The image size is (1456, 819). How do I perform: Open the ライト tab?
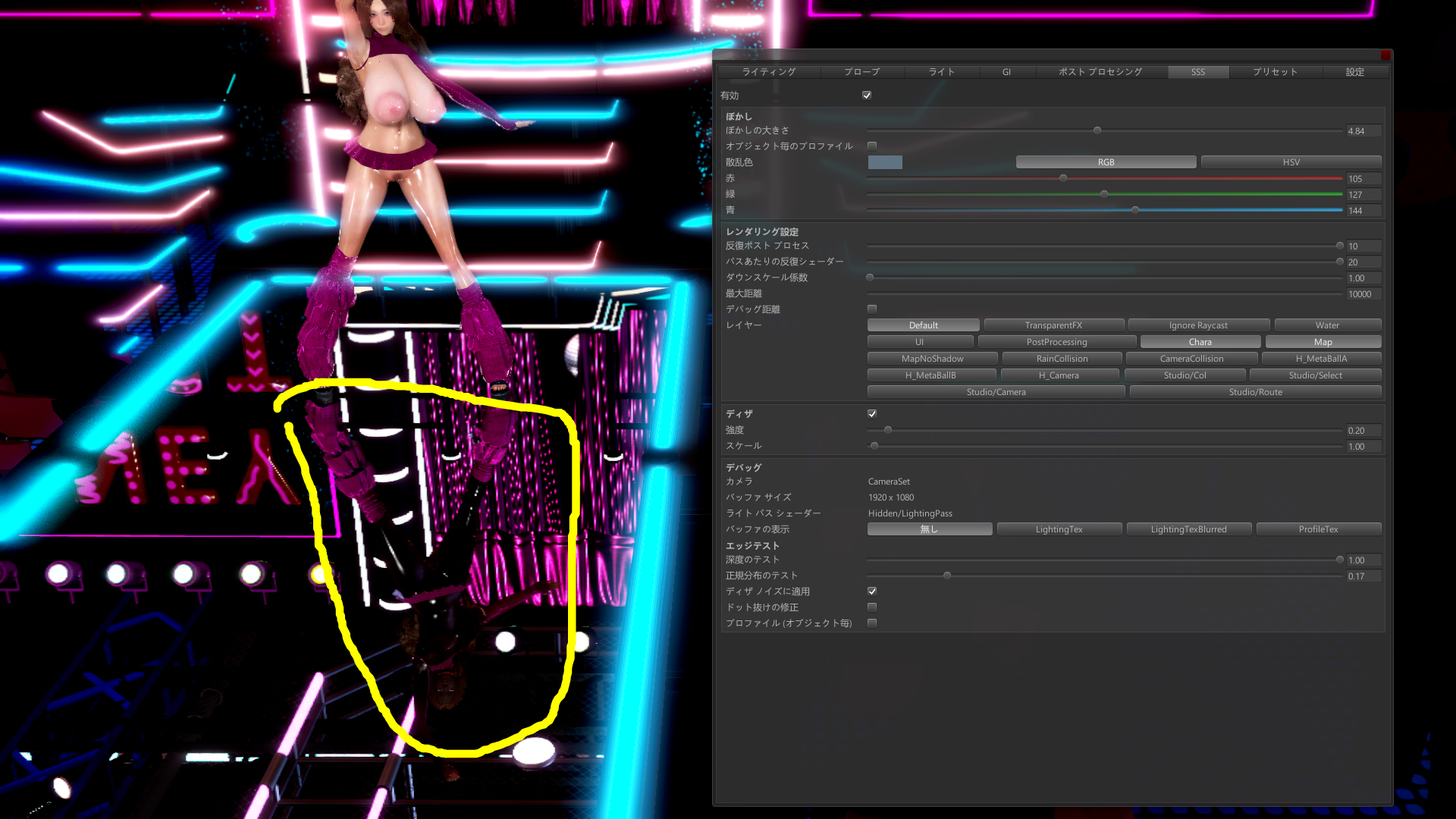pyautogui.click(x=941, y=72)
